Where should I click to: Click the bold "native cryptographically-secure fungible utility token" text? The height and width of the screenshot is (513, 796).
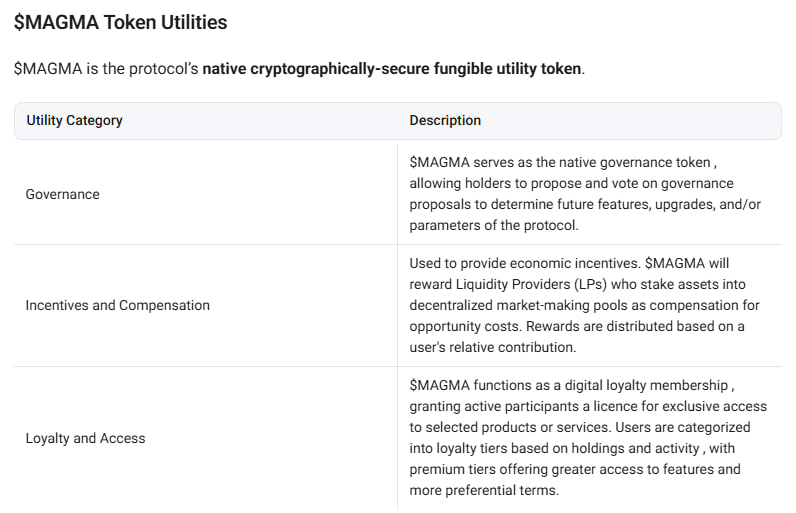(x=391, y=69)
